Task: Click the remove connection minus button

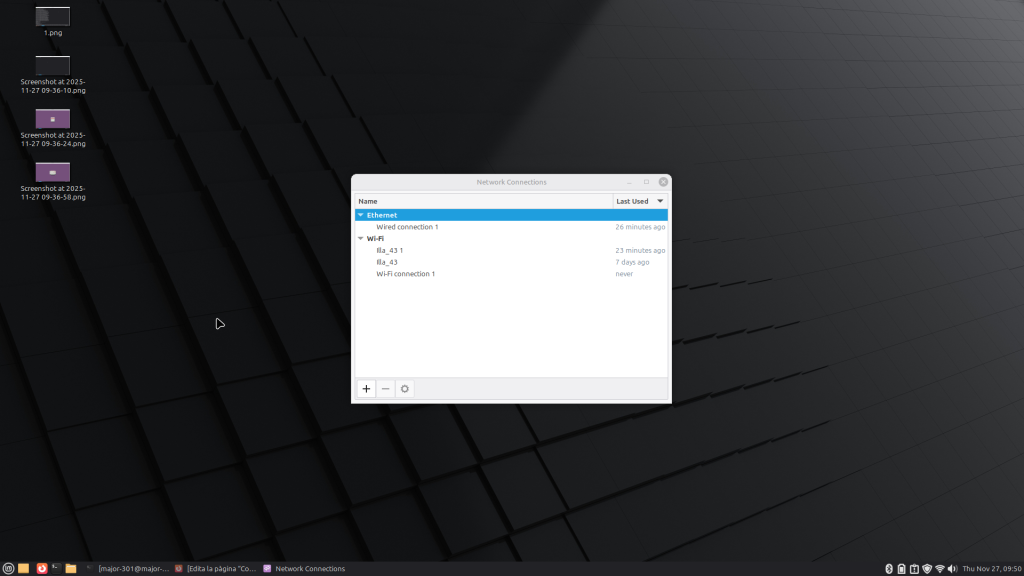Action: [x=386, y=389]
